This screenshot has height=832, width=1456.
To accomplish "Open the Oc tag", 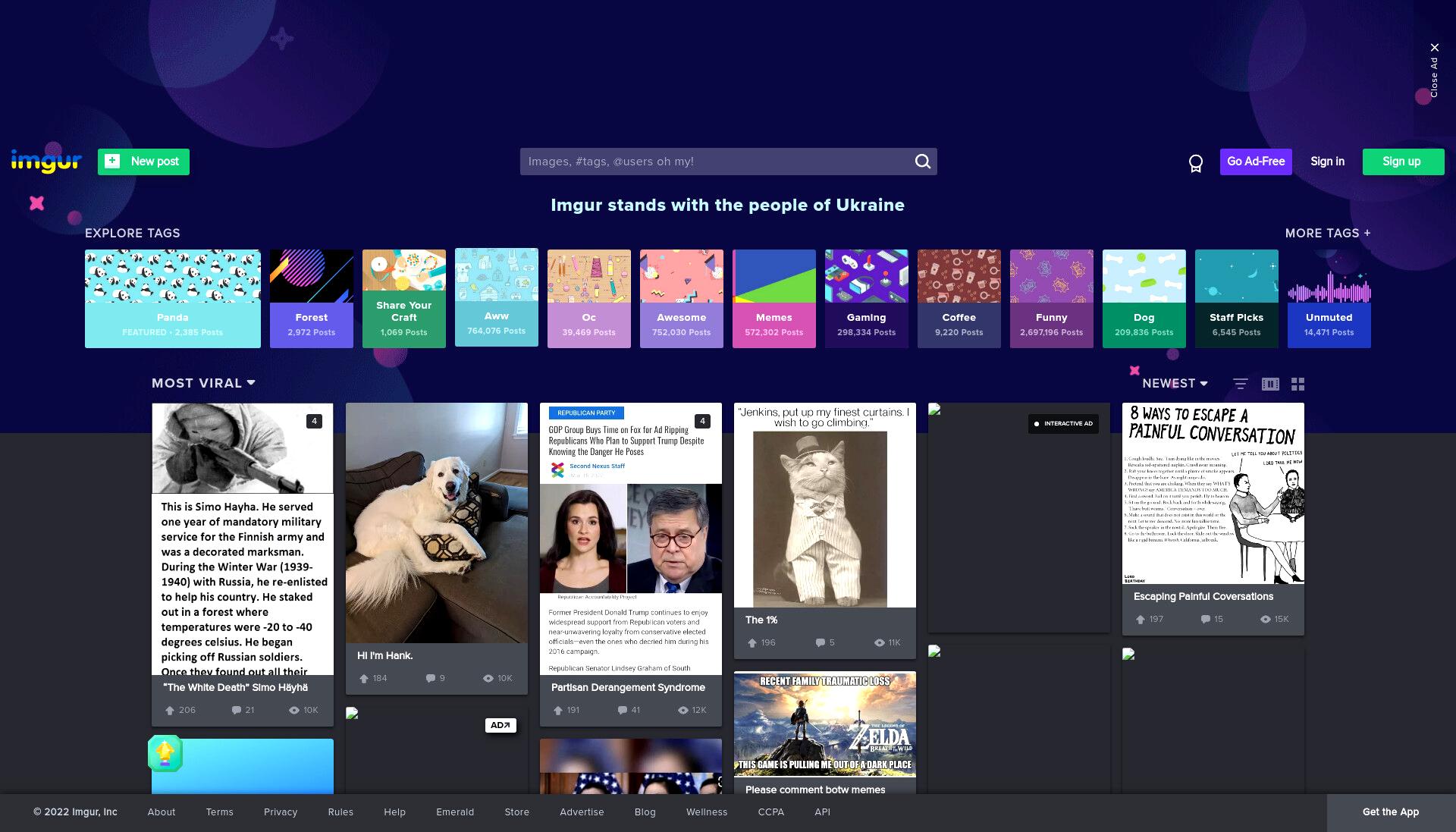I will tap(589, 299).
